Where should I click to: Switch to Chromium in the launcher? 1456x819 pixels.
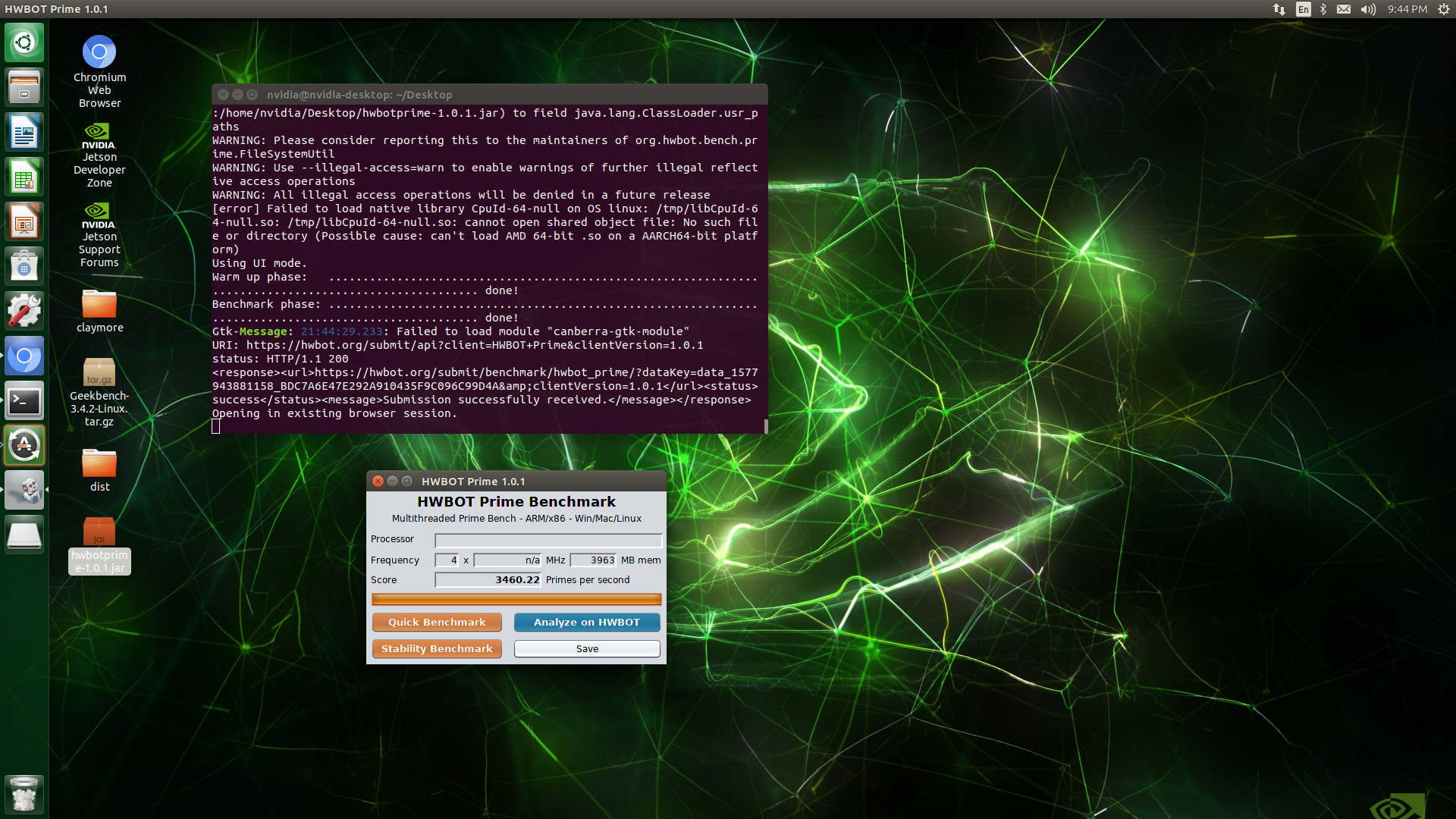coord(24,356)
